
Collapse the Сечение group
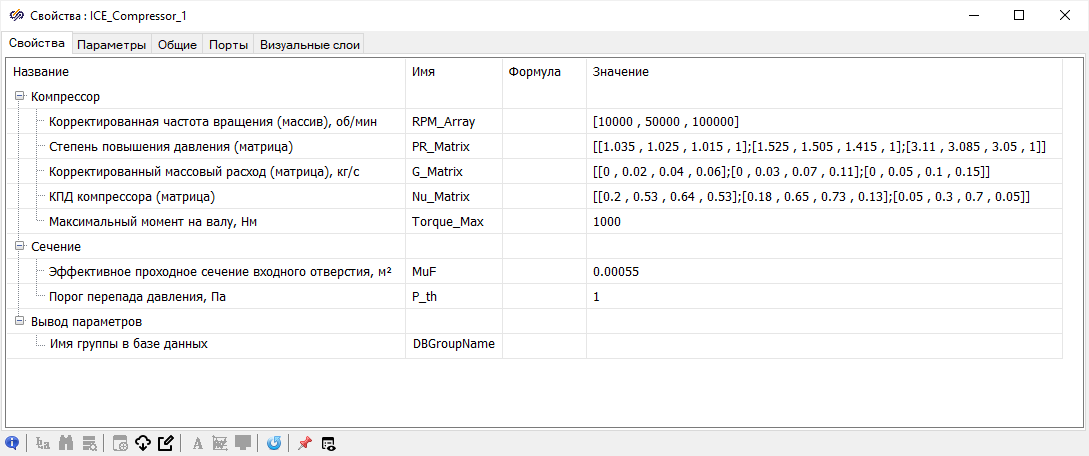click(x=20, y=246)
